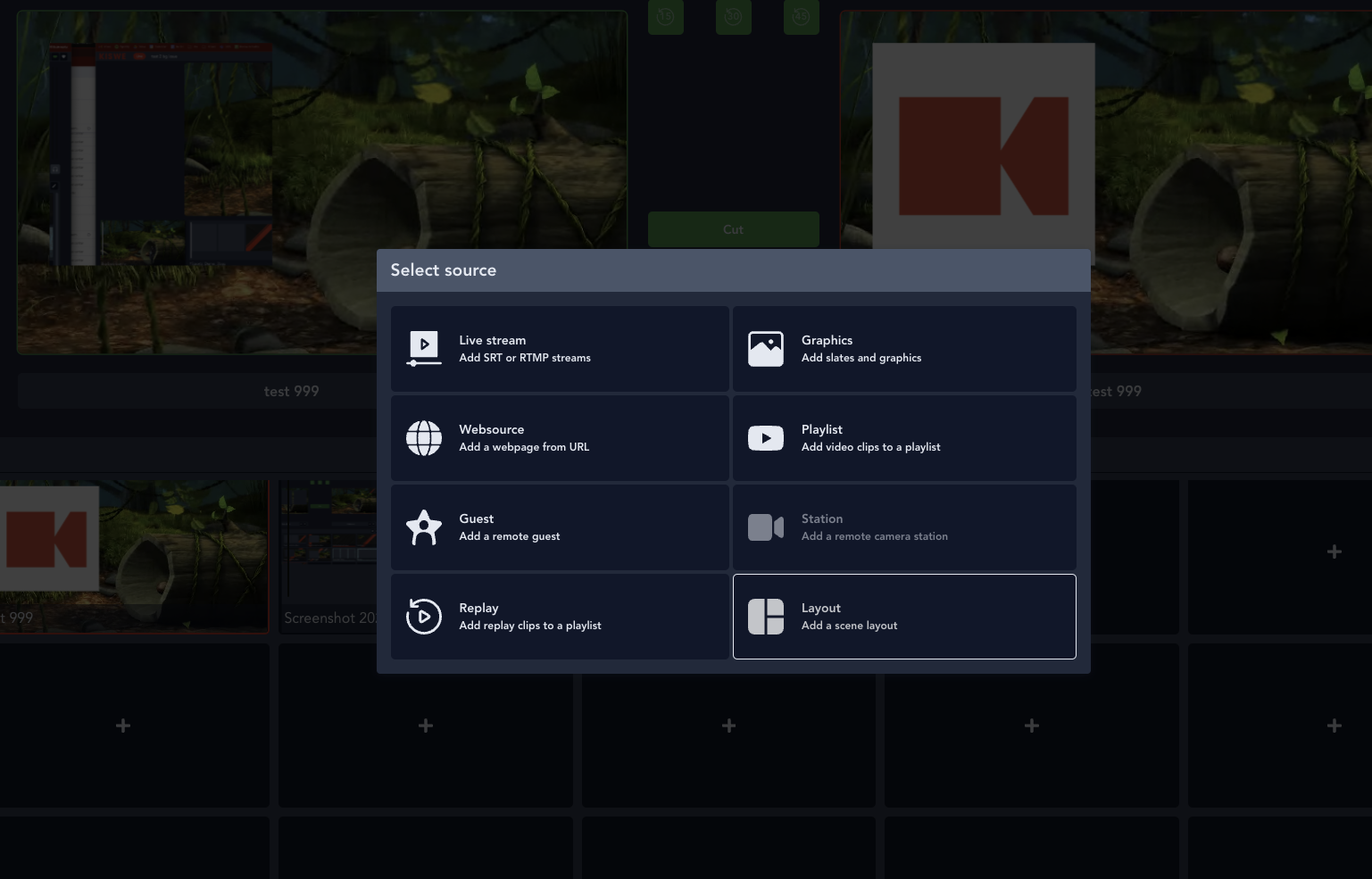Select the red-bordered test 999 scene thumbnail
This screenshot has width=1372, height=879.
pos(134,557)
